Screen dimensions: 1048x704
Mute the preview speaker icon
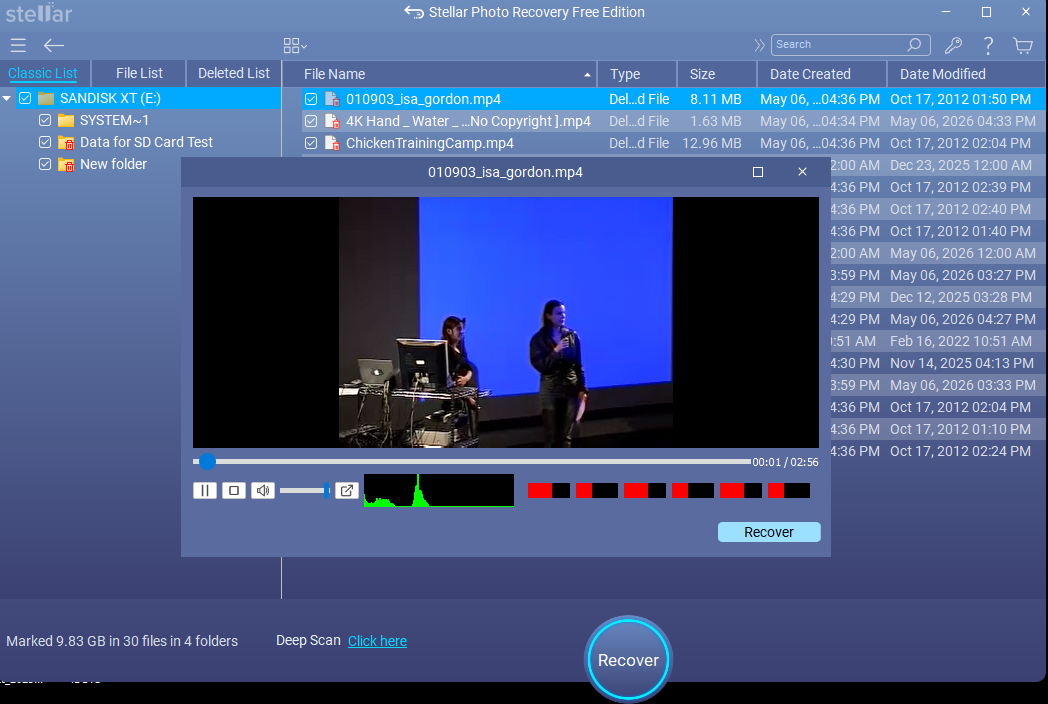click(x=263, y=491)
